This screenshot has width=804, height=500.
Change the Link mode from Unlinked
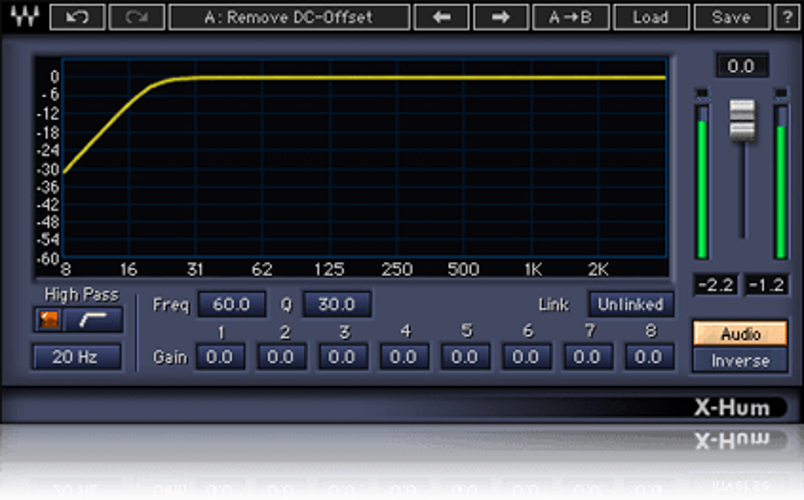coord(631,304)
